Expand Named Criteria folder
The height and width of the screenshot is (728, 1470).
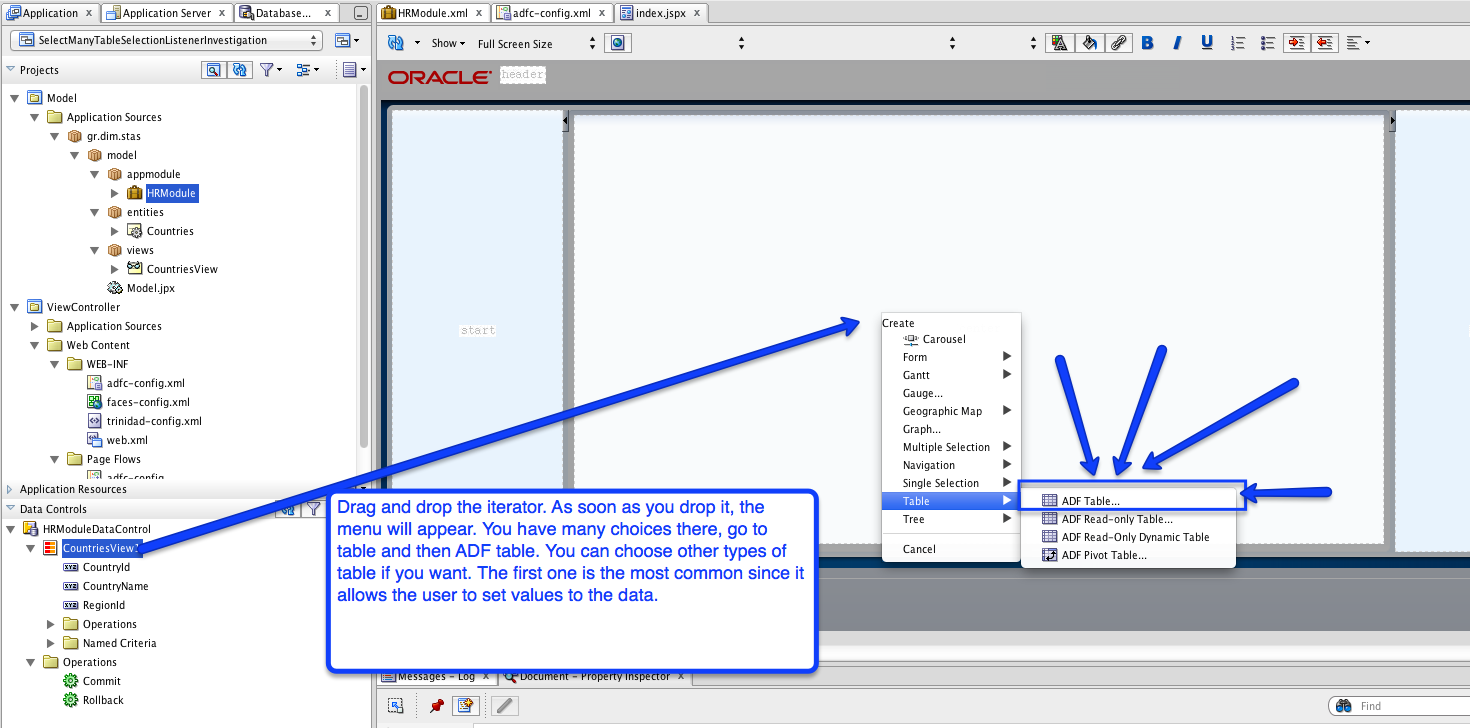click(x=52, y=643)
